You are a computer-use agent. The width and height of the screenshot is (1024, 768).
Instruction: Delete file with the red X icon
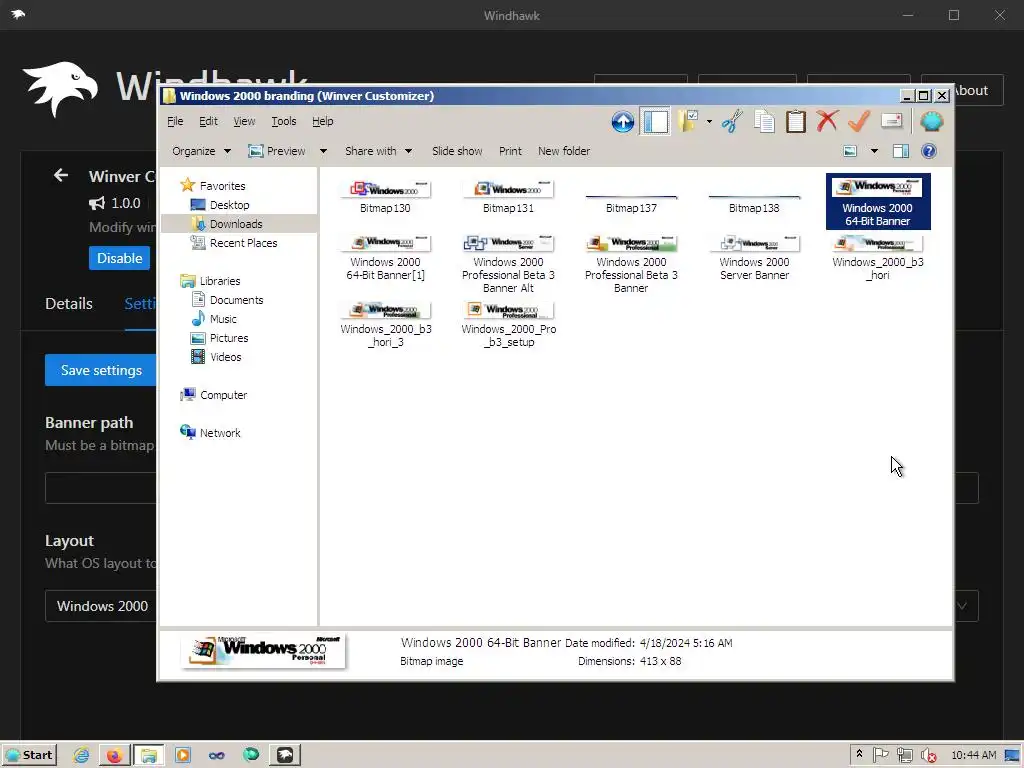[x=827, y=121]
